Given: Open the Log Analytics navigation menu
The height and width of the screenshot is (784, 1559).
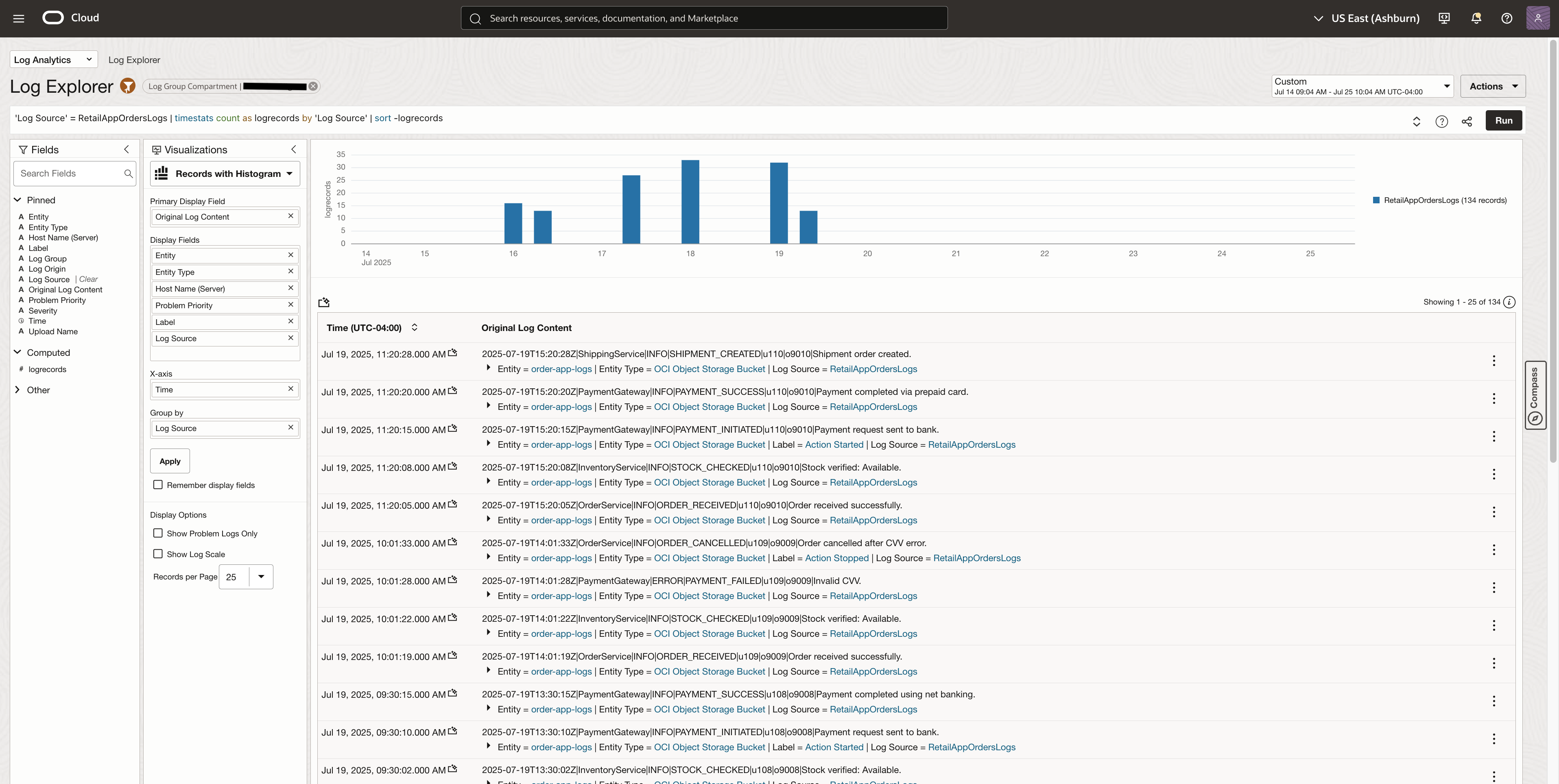Looking at the screenshot, I should pyautogui.click(x=53, y=59).
